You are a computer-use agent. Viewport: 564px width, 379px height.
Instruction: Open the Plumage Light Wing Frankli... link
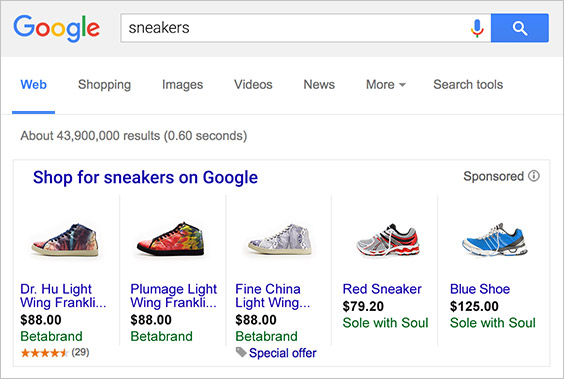click(x=173, y=296)
